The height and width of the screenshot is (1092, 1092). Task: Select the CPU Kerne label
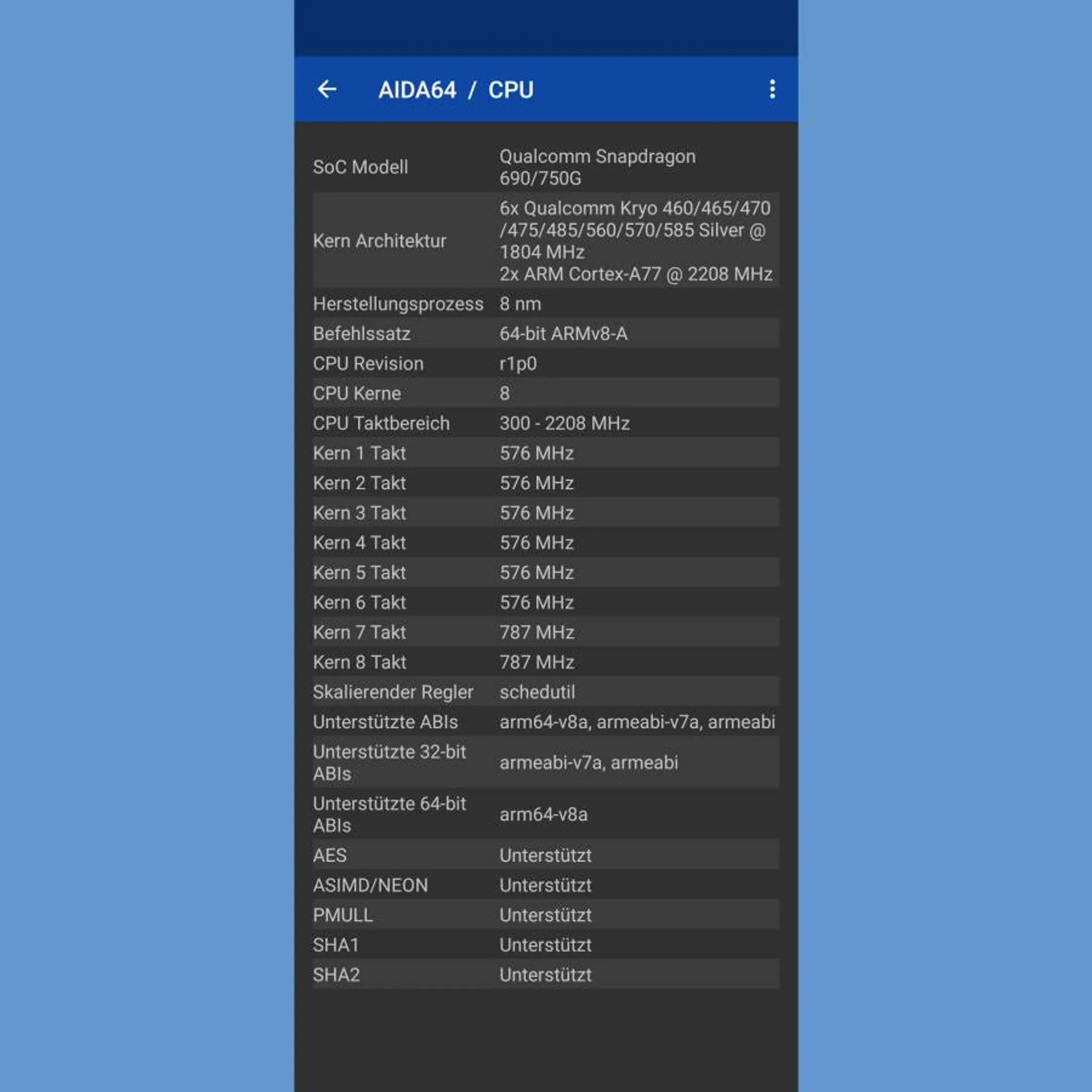pos(357,394)
